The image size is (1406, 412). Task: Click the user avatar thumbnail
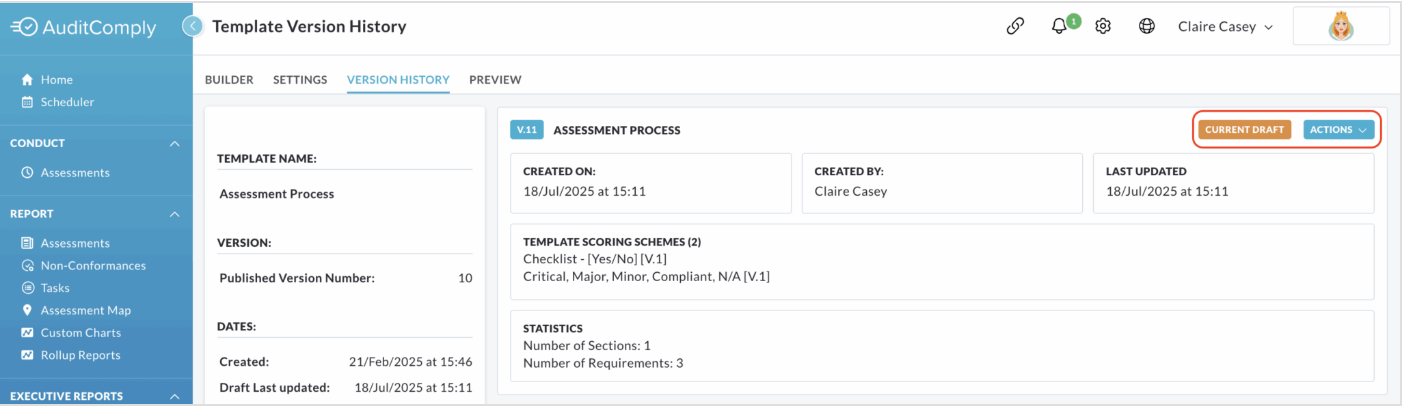(1341, 27)
